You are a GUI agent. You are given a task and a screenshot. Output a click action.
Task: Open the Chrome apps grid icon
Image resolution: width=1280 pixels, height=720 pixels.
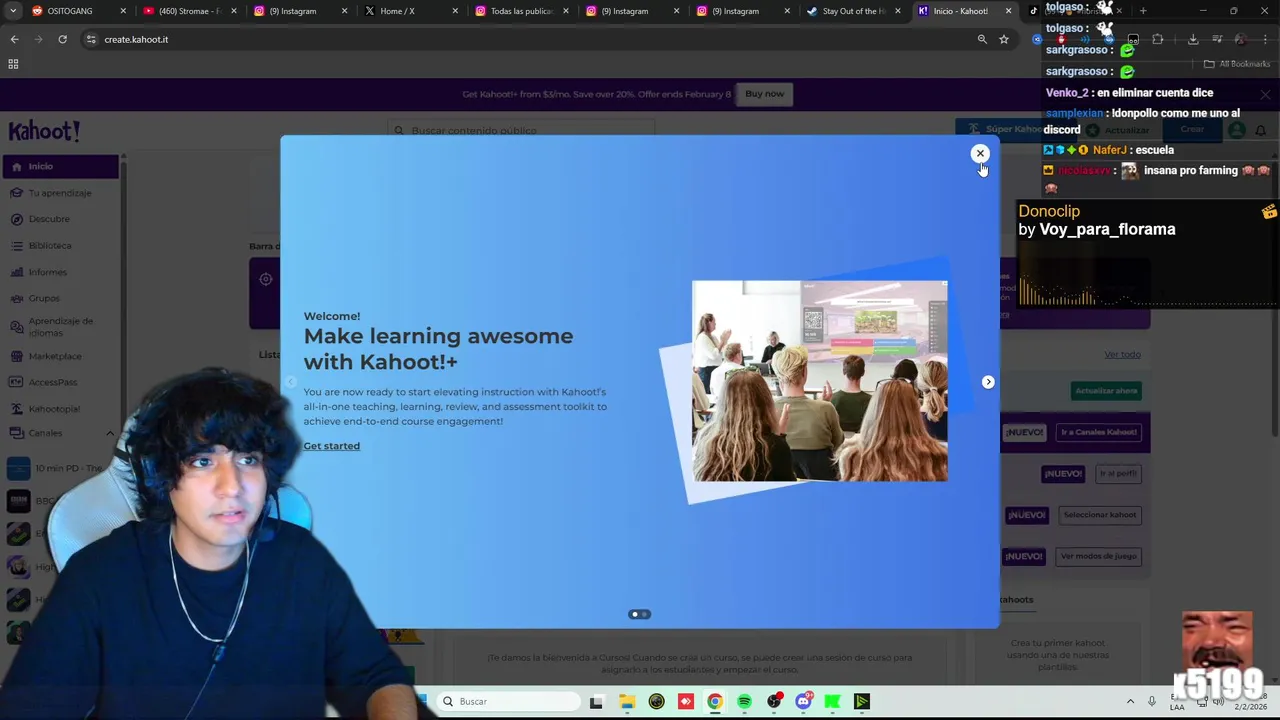click(x=13, y=64)
